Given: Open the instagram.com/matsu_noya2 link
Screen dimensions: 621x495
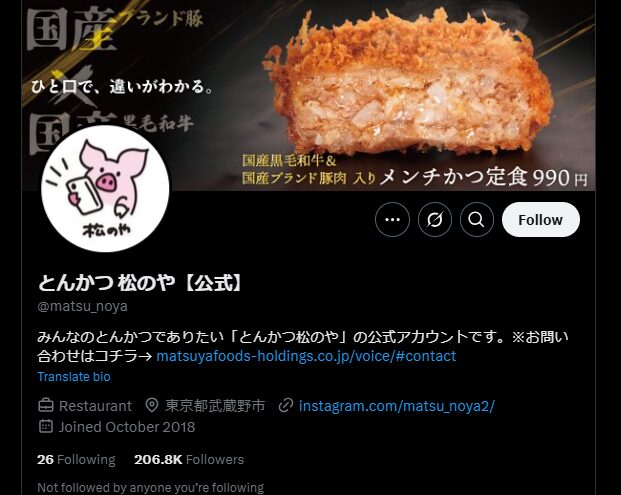Looking at the screenshot, I should [x=396, y=406].
